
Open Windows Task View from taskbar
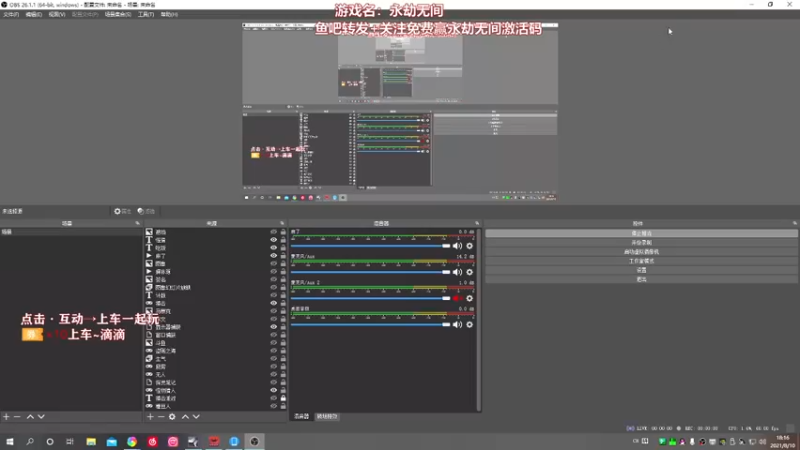coord(70,441)
